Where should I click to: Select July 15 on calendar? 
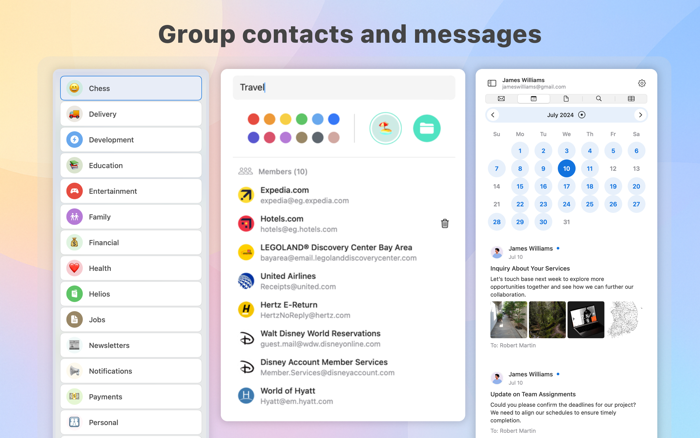click(x=520, y=186)
